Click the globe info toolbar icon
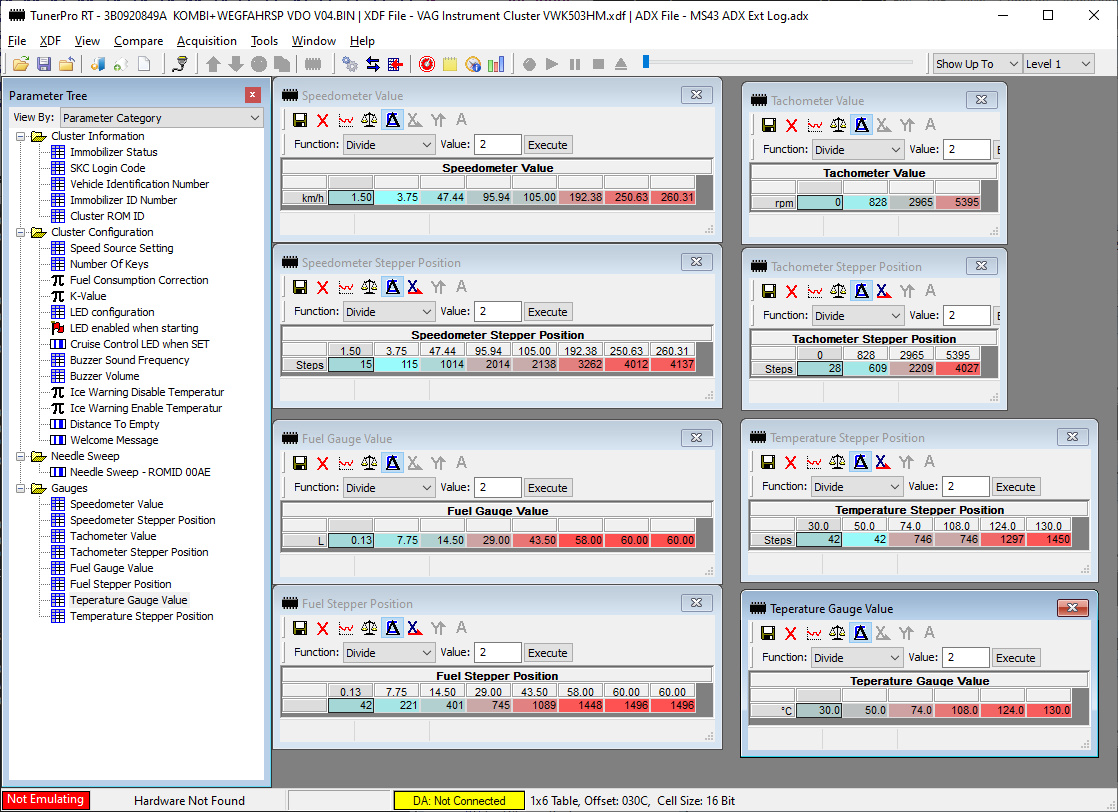The width and height of the screenshot is (1118, 812). (473, 64)
